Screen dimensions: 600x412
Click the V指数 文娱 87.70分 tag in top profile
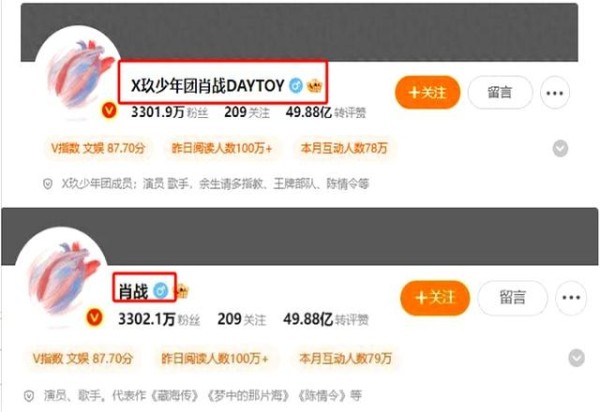[98, 148]
